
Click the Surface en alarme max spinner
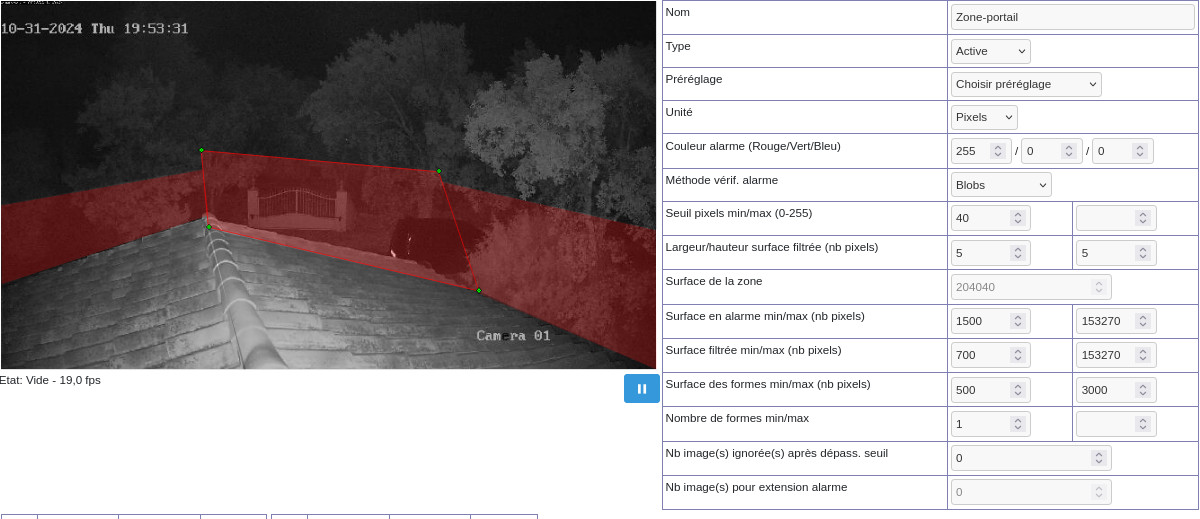pyautogui.click(x=1142, y=321)
